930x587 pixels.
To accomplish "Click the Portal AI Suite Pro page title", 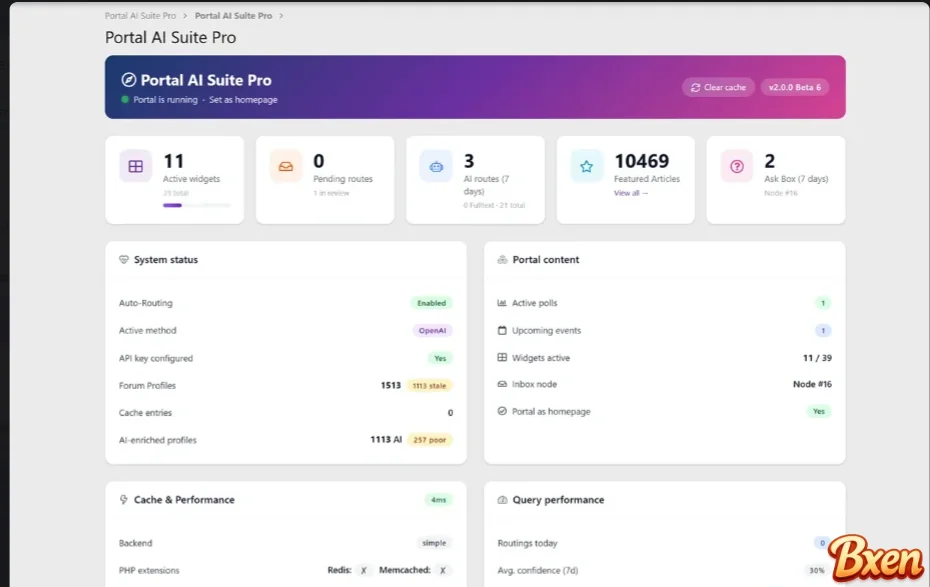I will [x=171, y=37].
